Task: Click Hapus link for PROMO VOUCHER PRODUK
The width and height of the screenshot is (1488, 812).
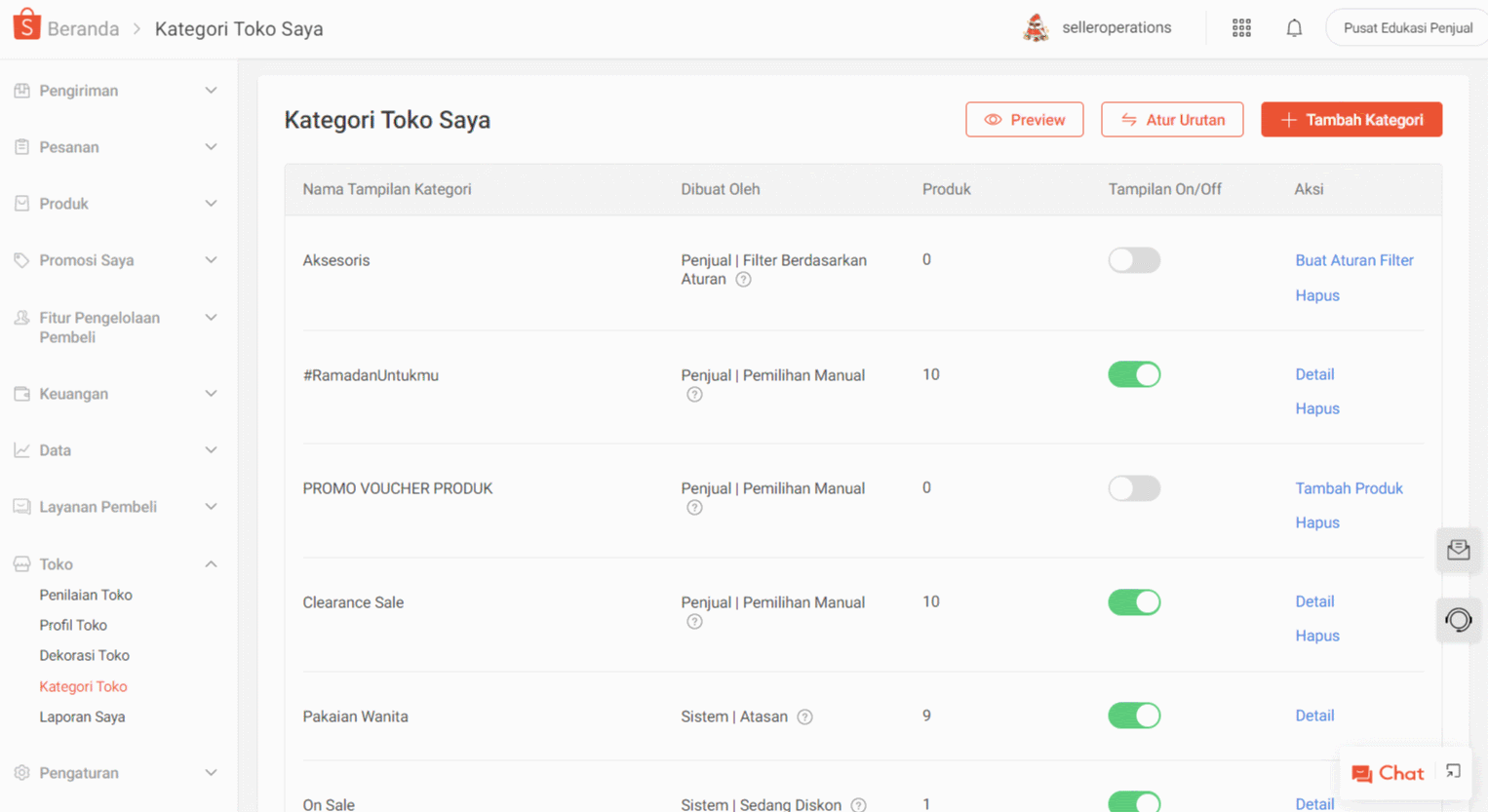Action: (1316, 522)
